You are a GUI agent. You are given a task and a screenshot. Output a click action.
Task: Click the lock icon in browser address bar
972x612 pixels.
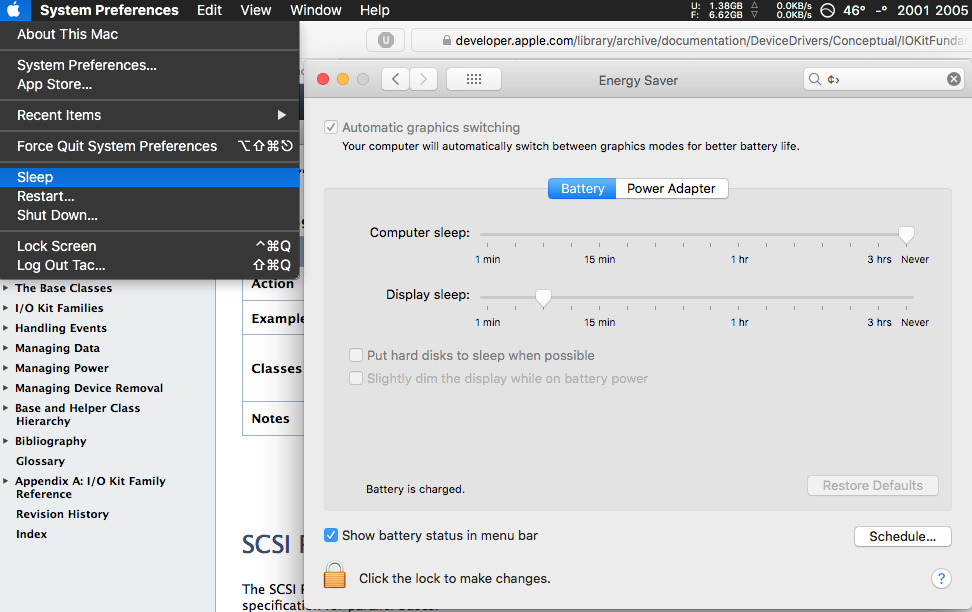(446, 40)
